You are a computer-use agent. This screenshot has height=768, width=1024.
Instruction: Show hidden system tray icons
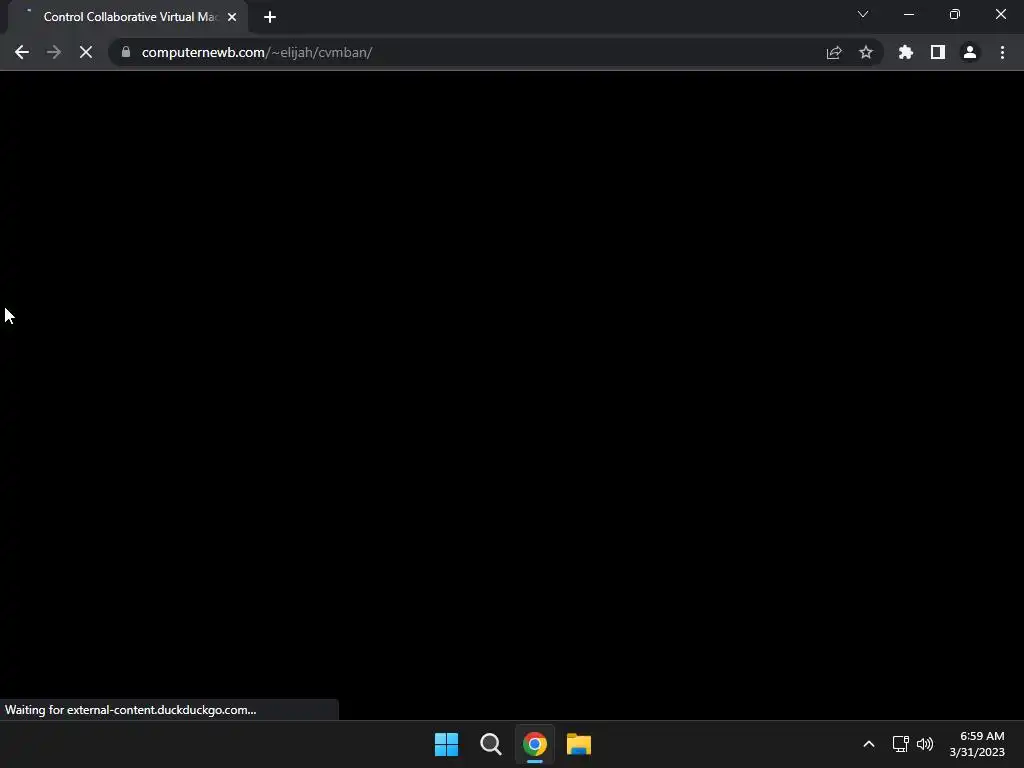tap(869, 744)
